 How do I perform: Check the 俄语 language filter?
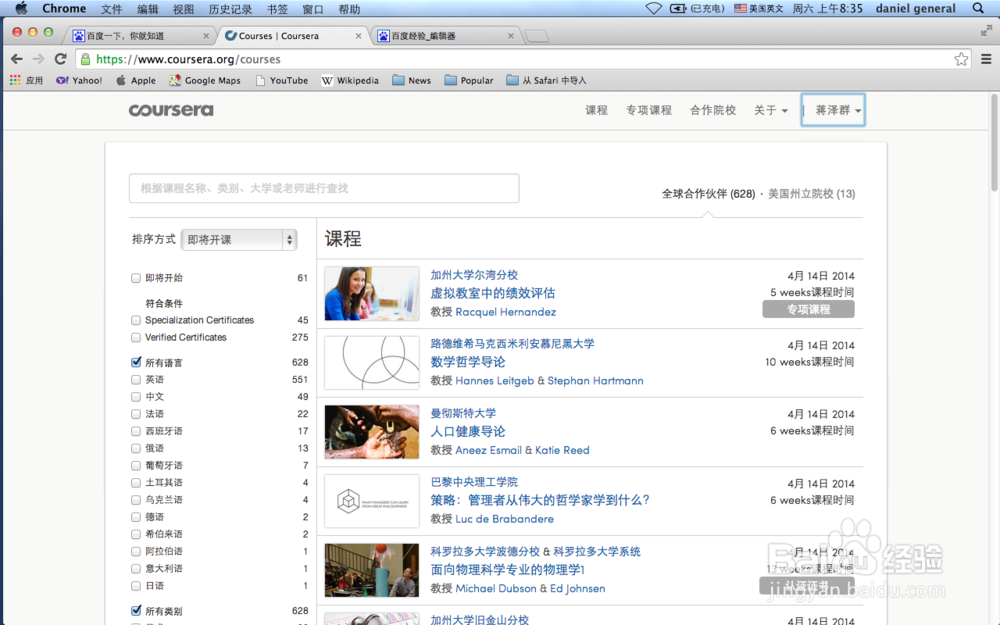[x=136, y=448]
